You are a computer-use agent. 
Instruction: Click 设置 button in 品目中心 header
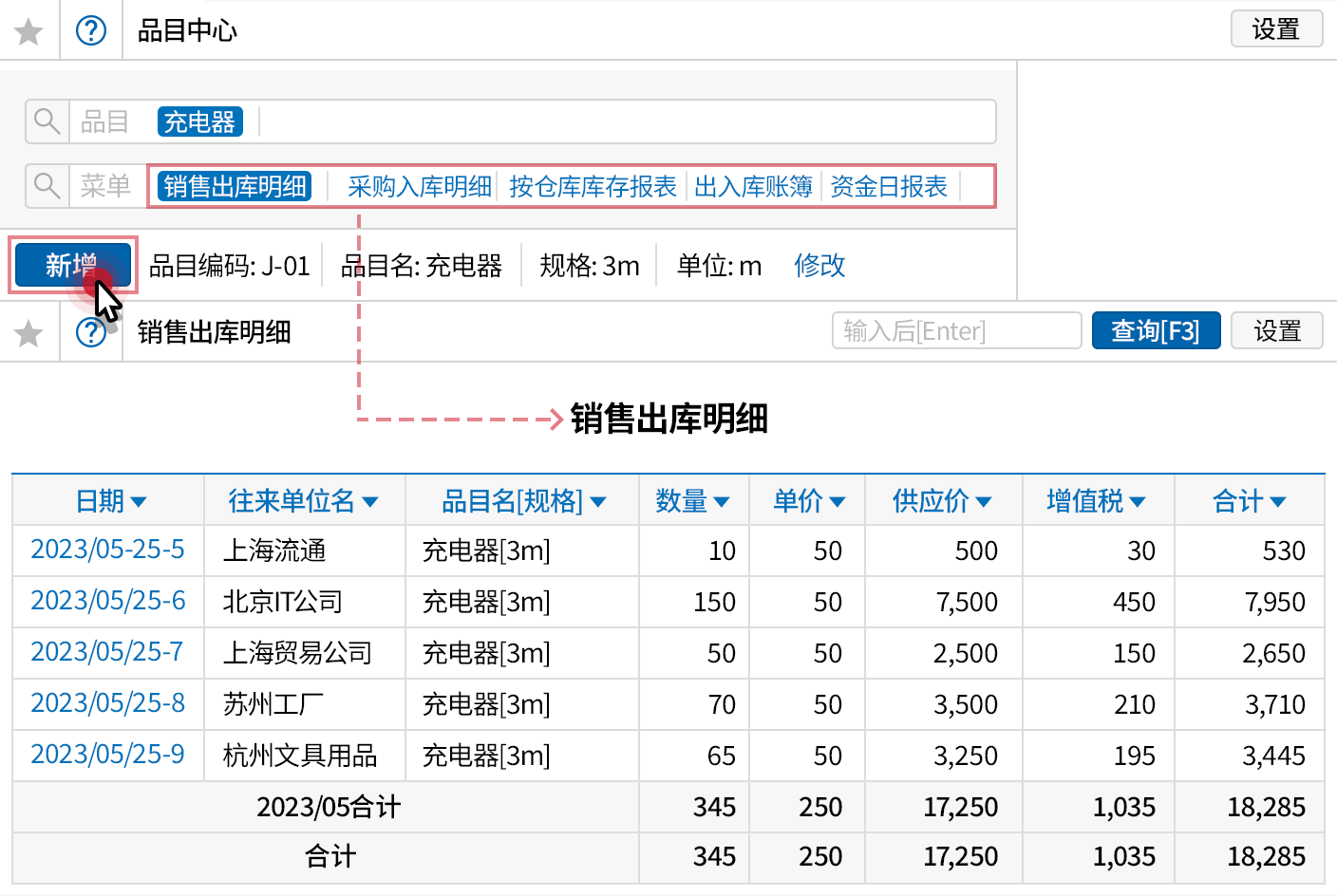click(x=1275, y=29)
